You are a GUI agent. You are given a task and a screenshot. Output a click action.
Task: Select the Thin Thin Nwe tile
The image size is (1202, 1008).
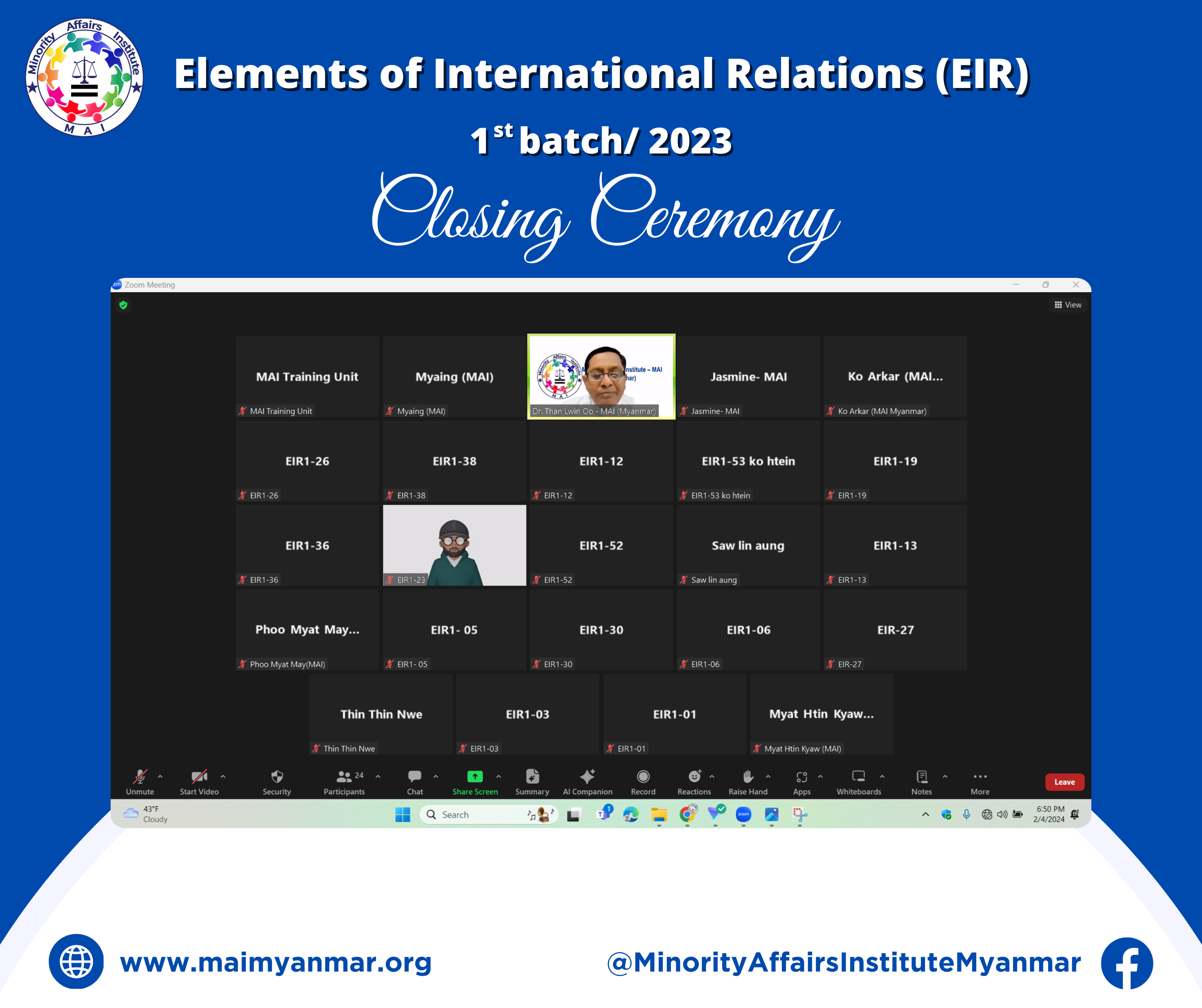point(381,714)
